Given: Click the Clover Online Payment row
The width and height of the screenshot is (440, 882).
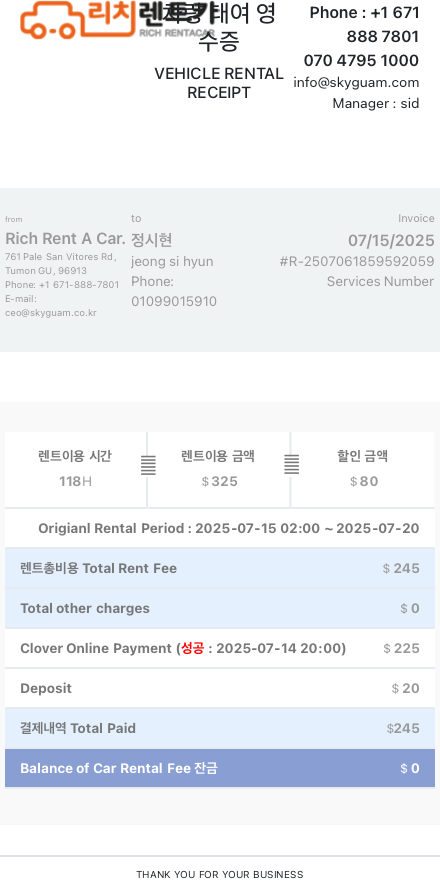Looking at the screenshot, I should coord(220,648).
